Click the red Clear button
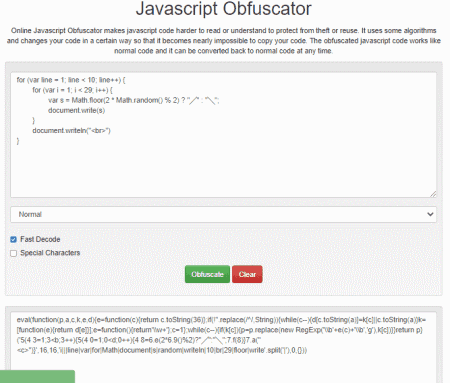 (x=247, y=274)
